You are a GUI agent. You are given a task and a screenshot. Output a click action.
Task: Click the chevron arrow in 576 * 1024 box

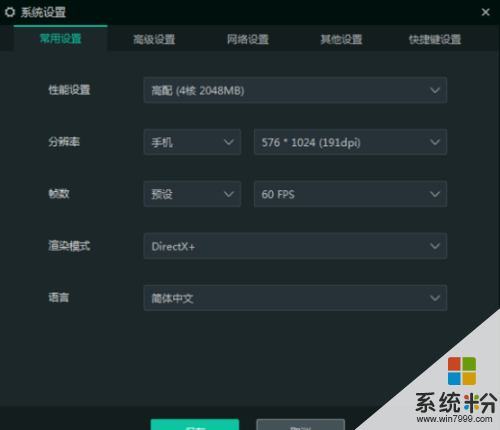pos(435,142)
